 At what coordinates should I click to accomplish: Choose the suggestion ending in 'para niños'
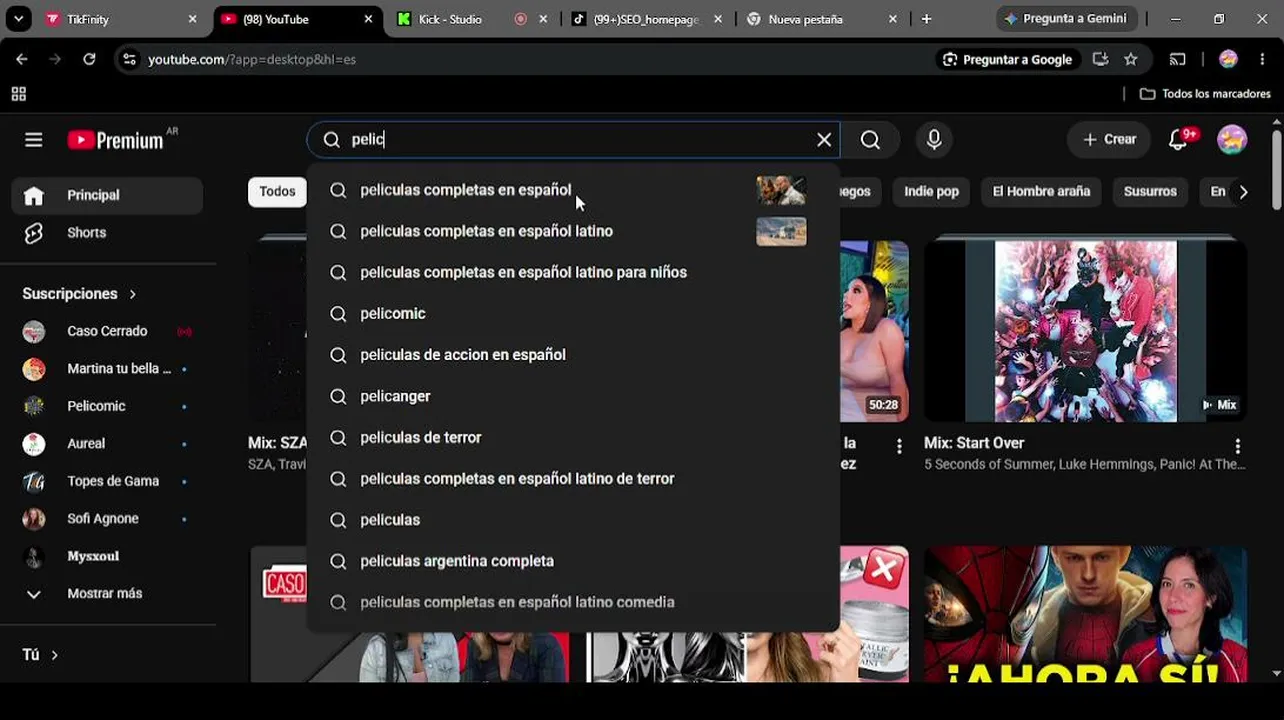click(x=573, y=272)
